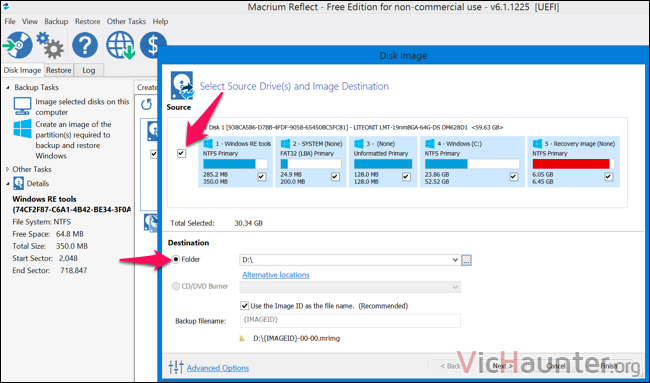650x383 pixels.
Task: Click the help question mark toolbar icon
Action: pos(85,45)
